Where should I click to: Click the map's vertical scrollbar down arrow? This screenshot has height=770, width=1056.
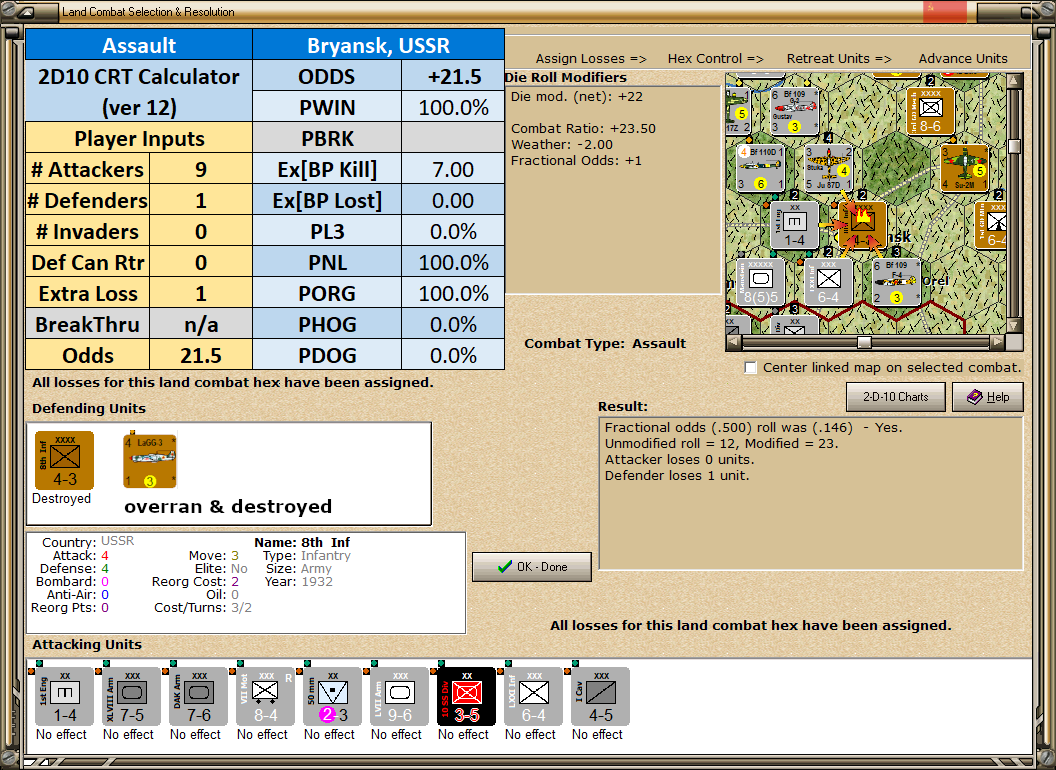click(x=1014, y=326)
